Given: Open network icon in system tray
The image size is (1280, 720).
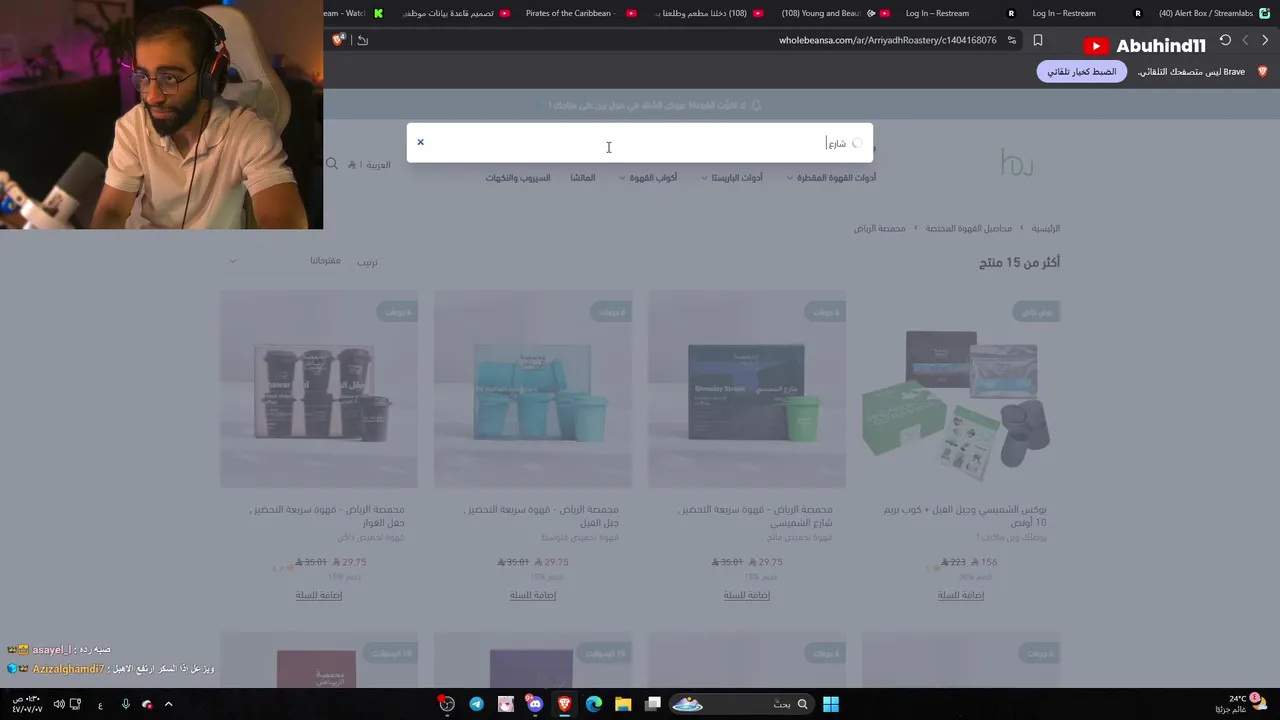Looking at the screenshot, I should click(x=75, y=704).
